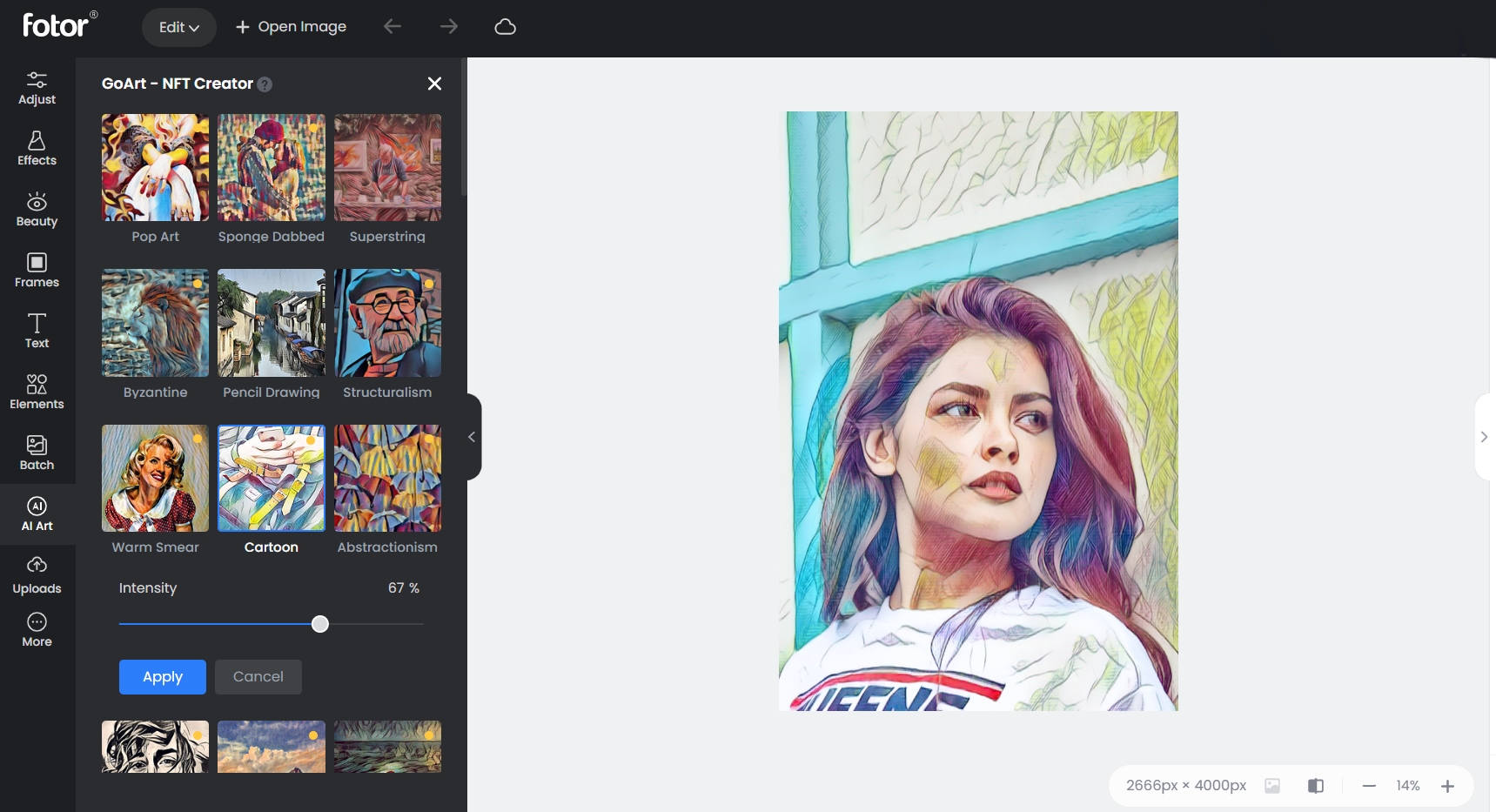Click the Intensity label
This screenshot has height=812, width=1496.
(148, 588)
